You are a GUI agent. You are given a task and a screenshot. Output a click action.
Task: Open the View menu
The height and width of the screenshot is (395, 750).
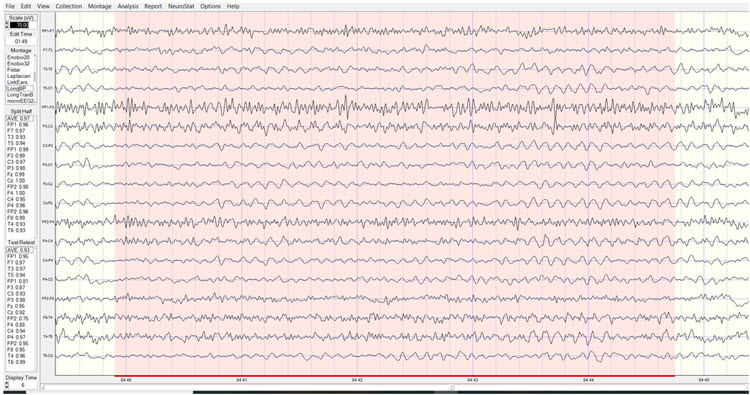(43, 6)
